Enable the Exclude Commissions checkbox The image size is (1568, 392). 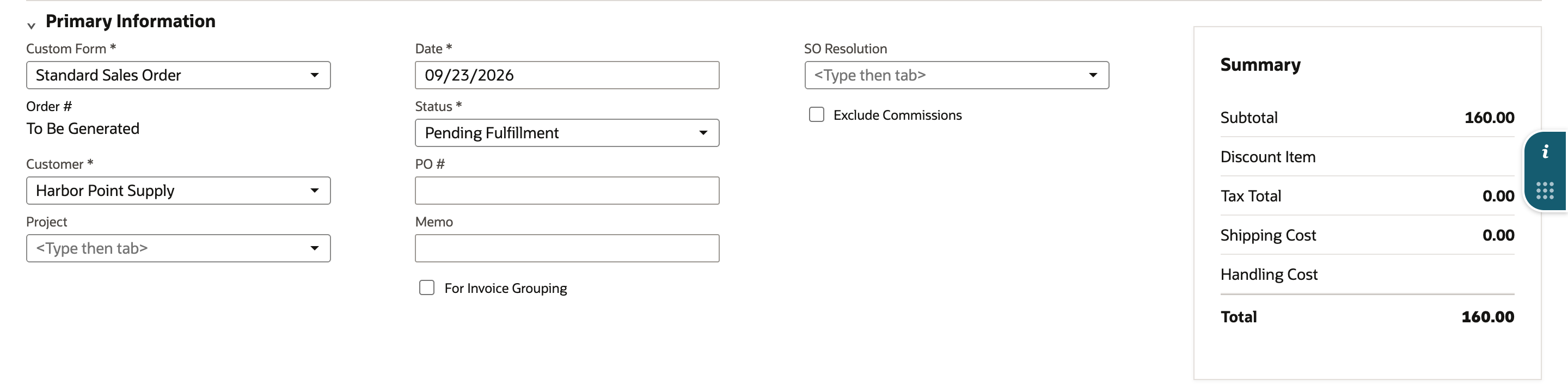816,114
